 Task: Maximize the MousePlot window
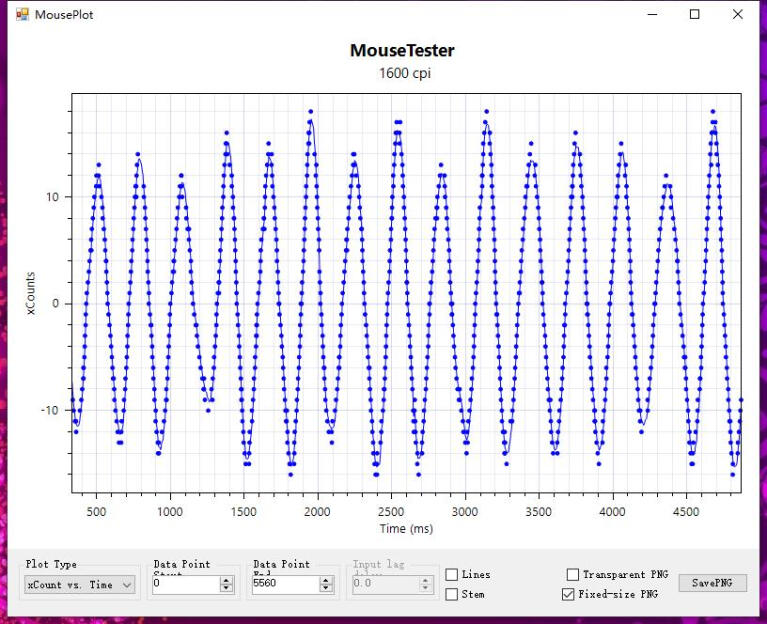(695, 15)
